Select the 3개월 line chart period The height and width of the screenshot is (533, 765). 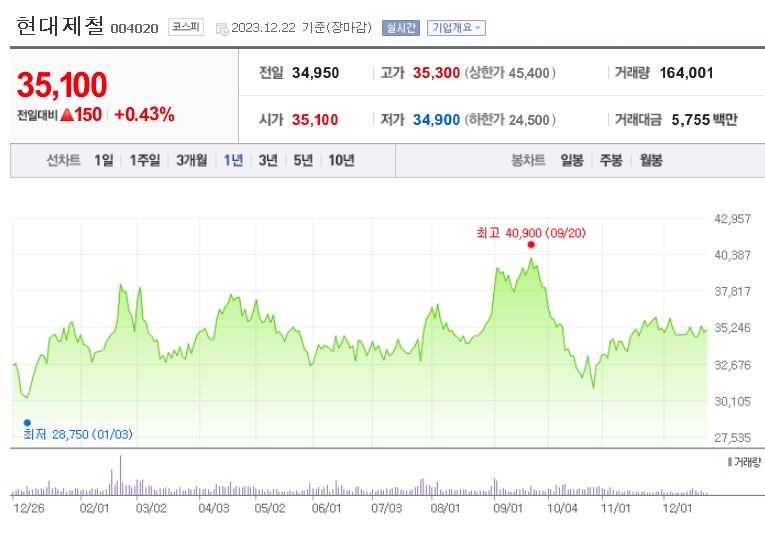pyautogui.click(x=191, y=160)
